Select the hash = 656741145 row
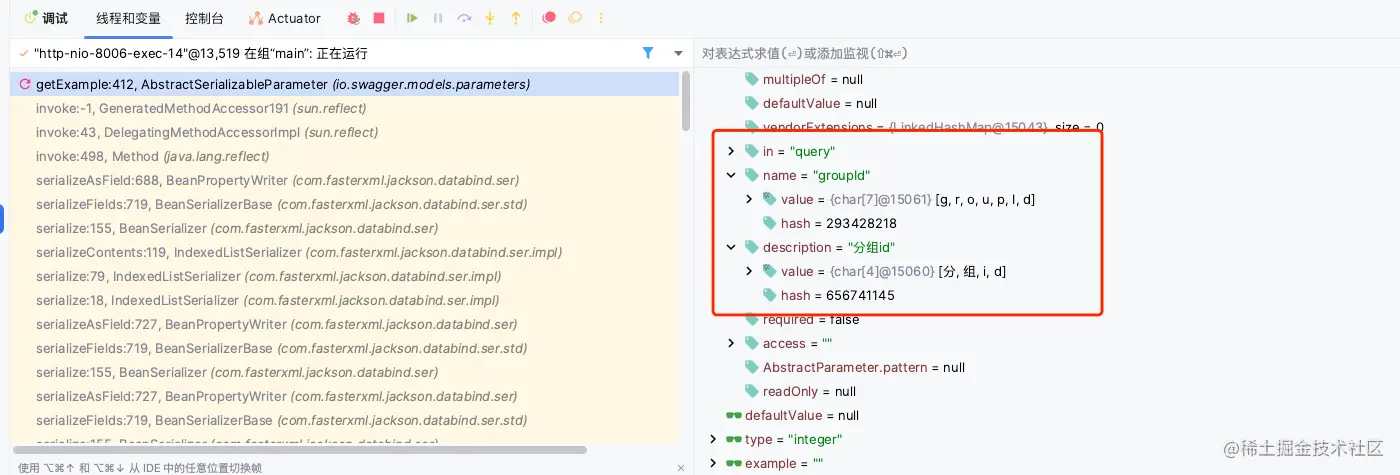The image size is (1400, 475). click(x=1046, y=295)
